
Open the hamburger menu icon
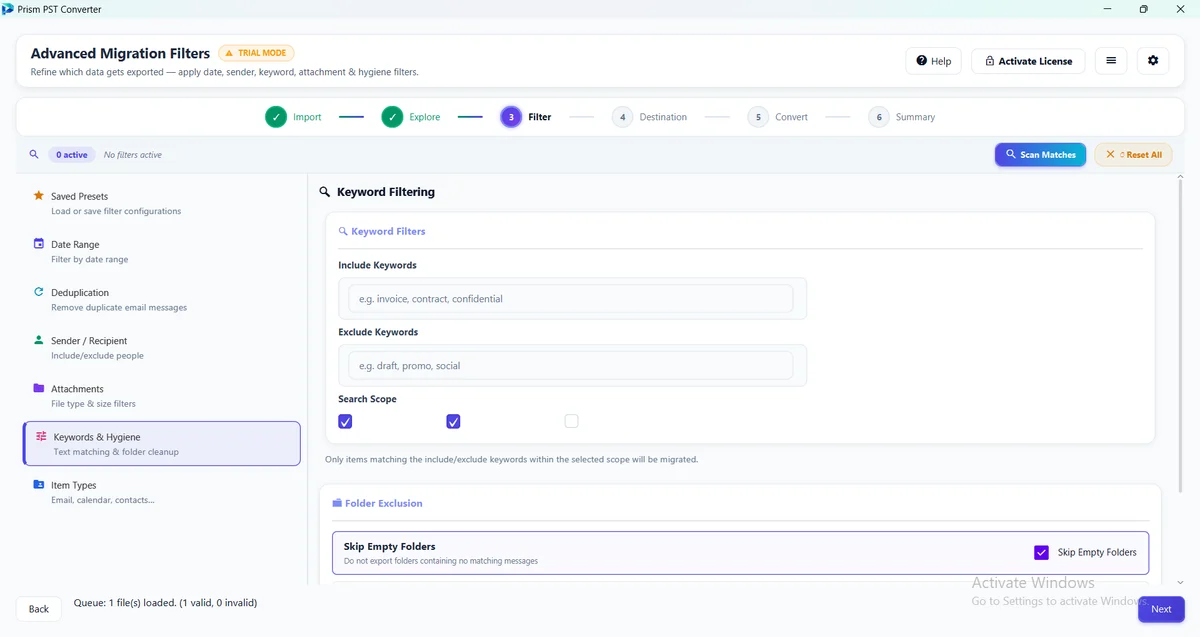tap(1111, 61)
